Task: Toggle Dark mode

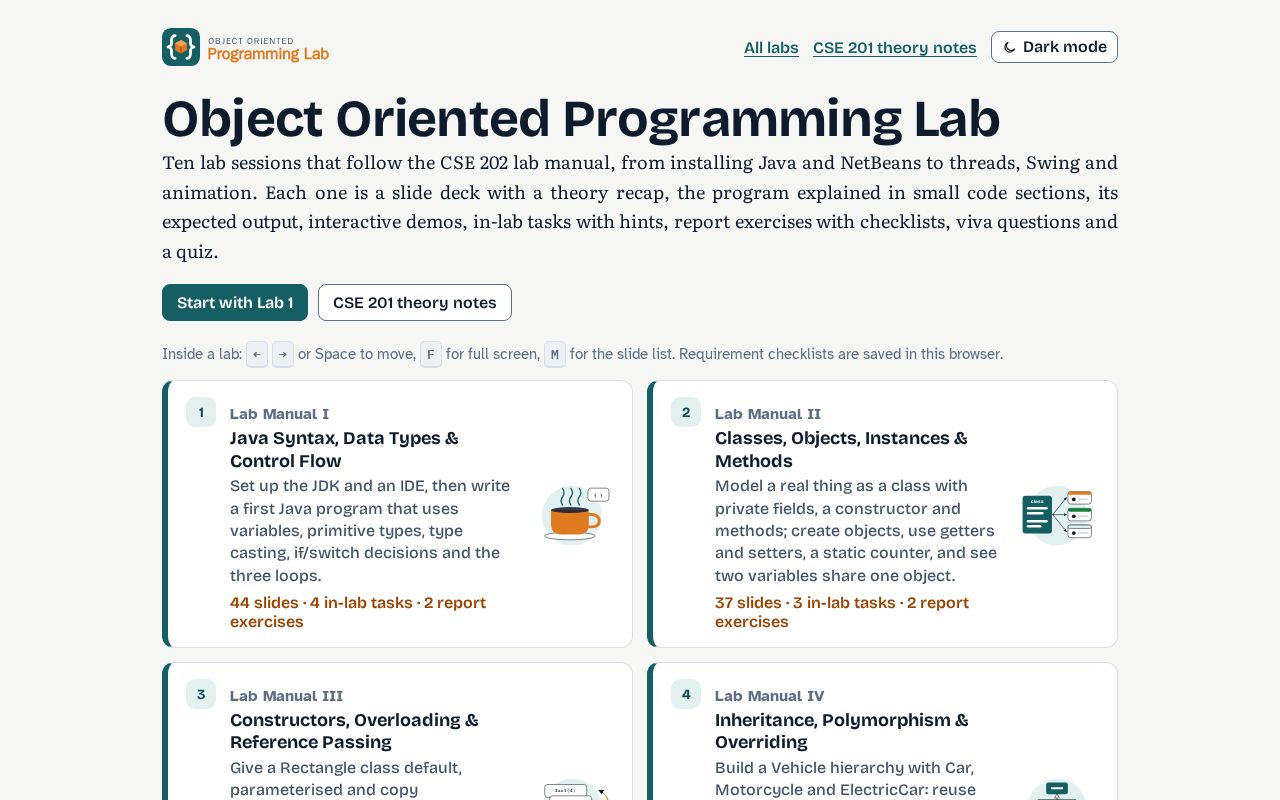Action: pyautogui.click(x=1054, y=47)
